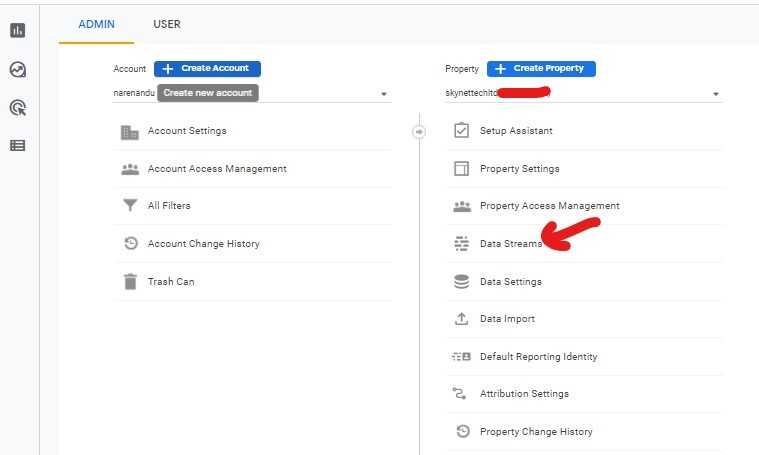759x455 pixels.
Task: Click the Trash Can bin icon
Action: click(130, 281)
